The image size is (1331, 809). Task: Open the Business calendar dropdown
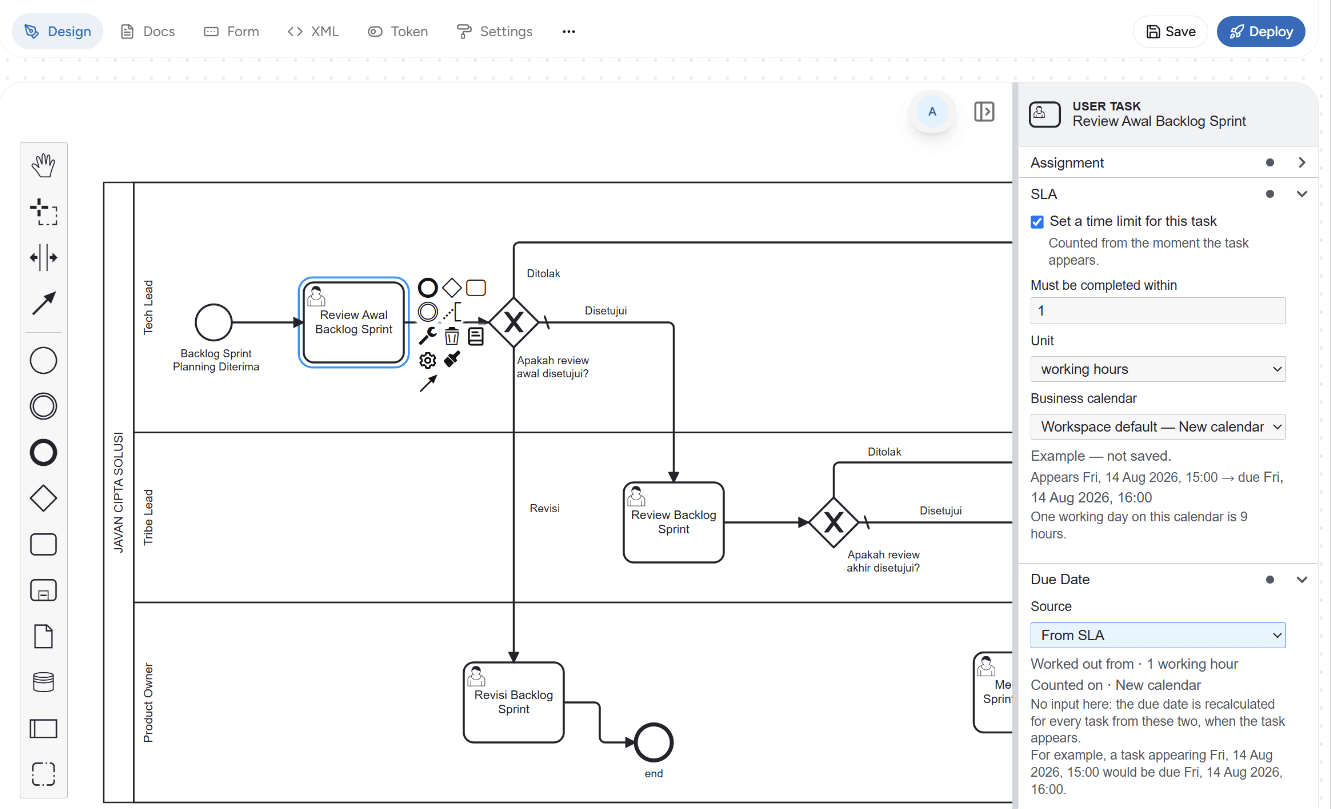(x=1158, y=427)
